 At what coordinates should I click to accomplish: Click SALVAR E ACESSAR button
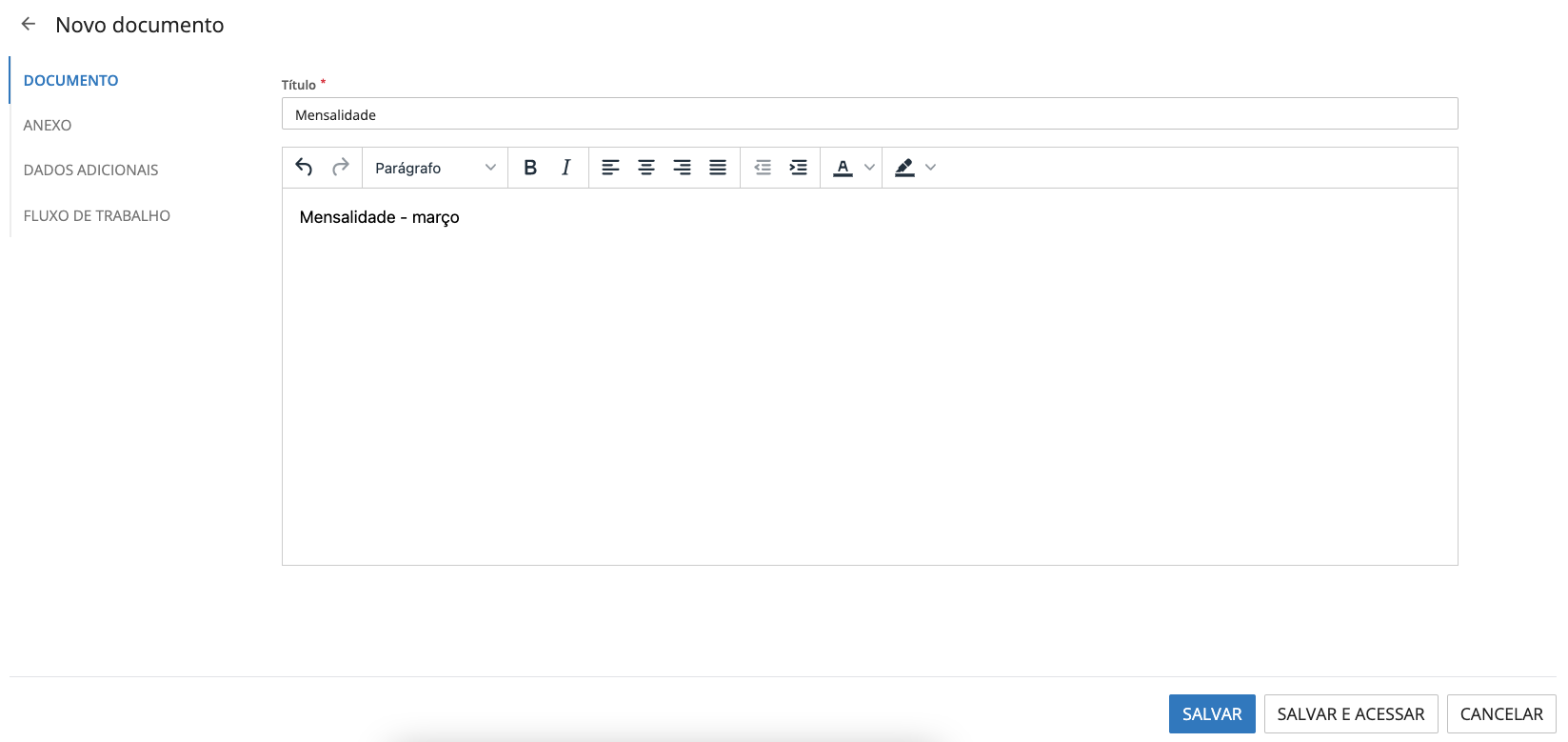[1351, 713]
